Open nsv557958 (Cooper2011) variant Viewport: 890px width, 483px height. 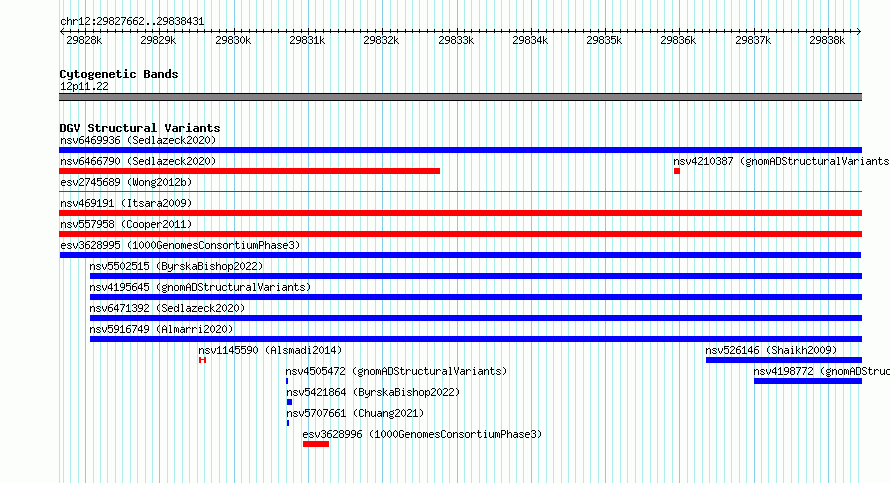[x=126, y=224]
